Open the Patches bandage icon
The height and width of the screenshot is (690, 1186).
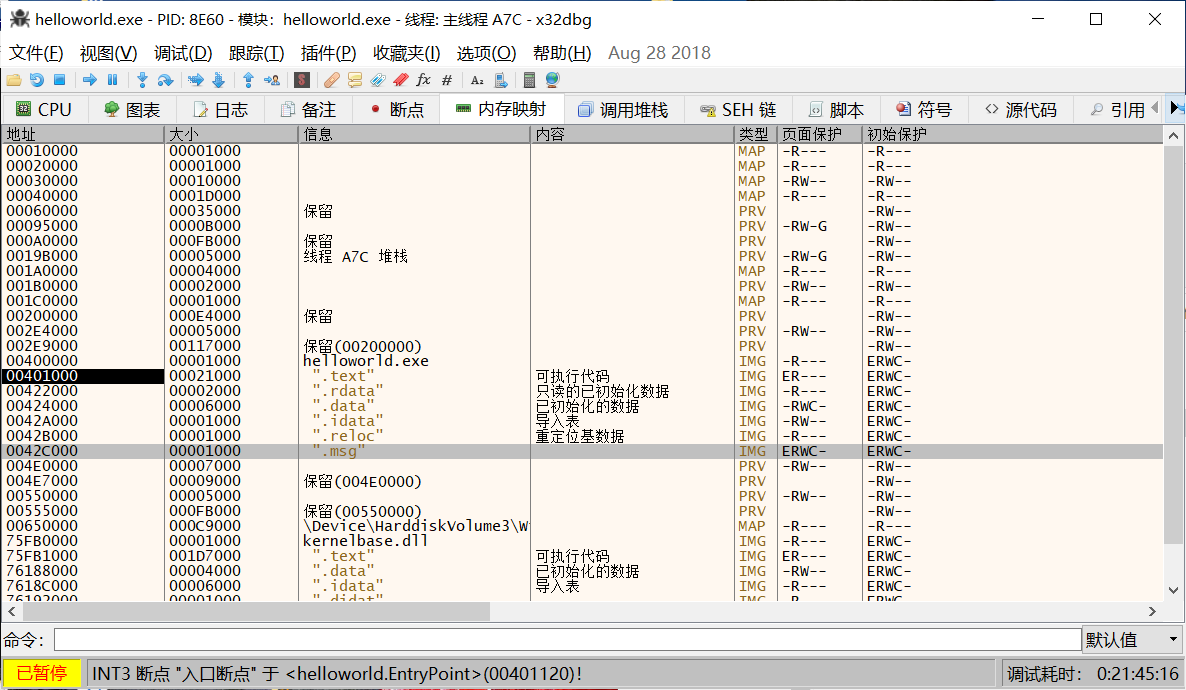point(331,79)
